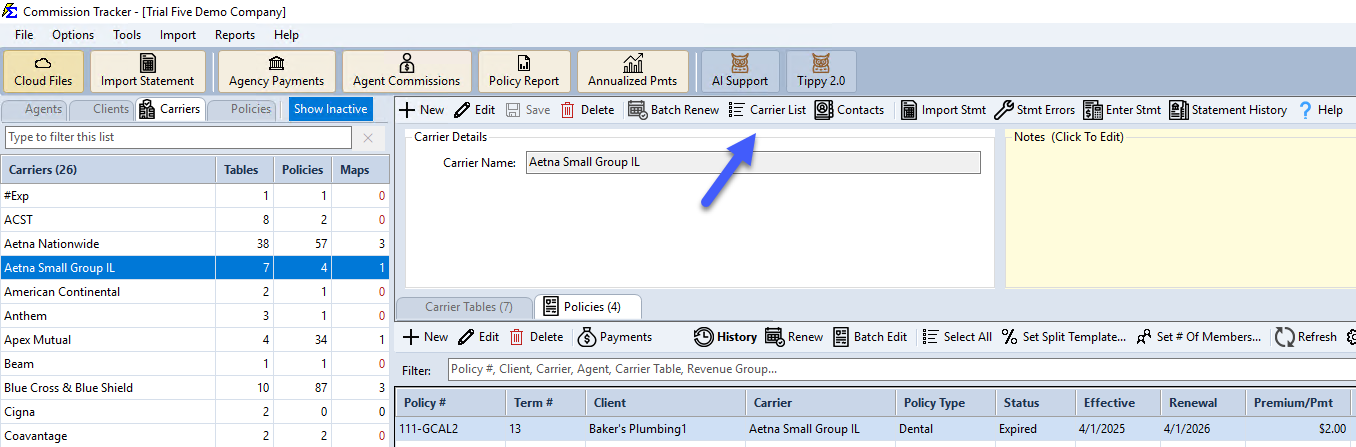1356x447 pixels.
Task: Add a New carrier
Action: click(422, 110)
